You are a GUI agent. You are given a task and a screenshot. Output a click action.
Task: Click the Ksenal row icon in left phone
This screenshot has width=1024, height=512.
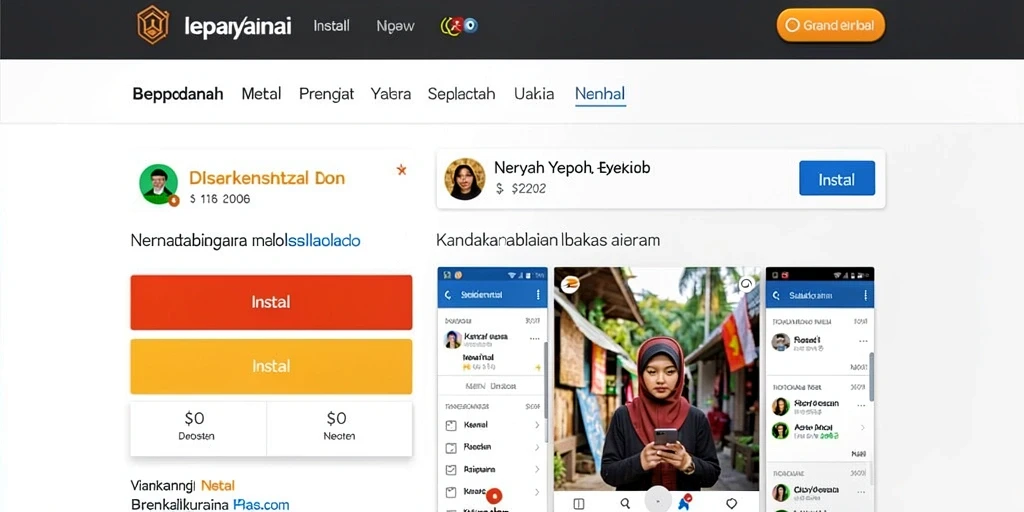[x=451, y=425]
